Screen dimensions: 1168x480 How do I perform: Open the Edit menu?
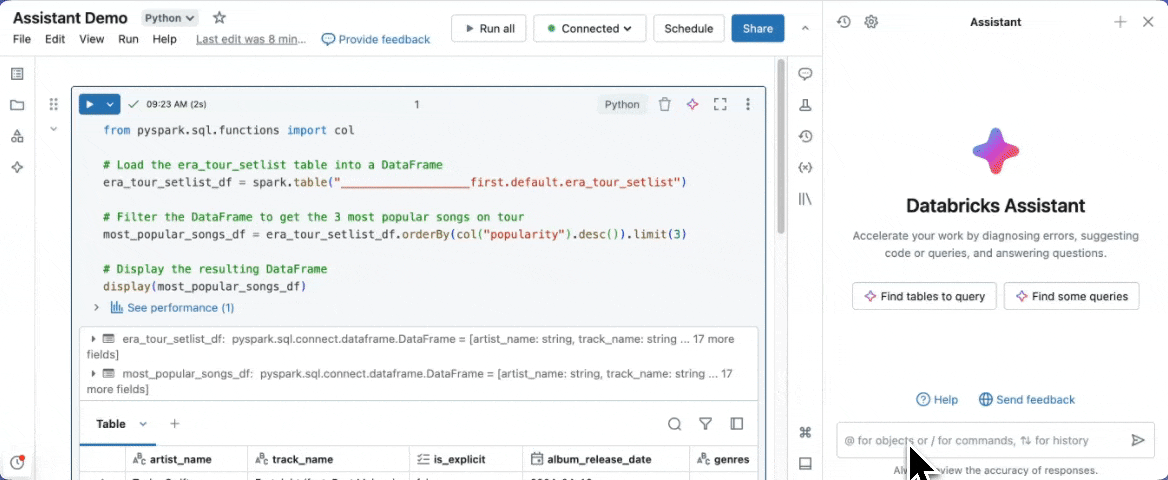(55, 39)
